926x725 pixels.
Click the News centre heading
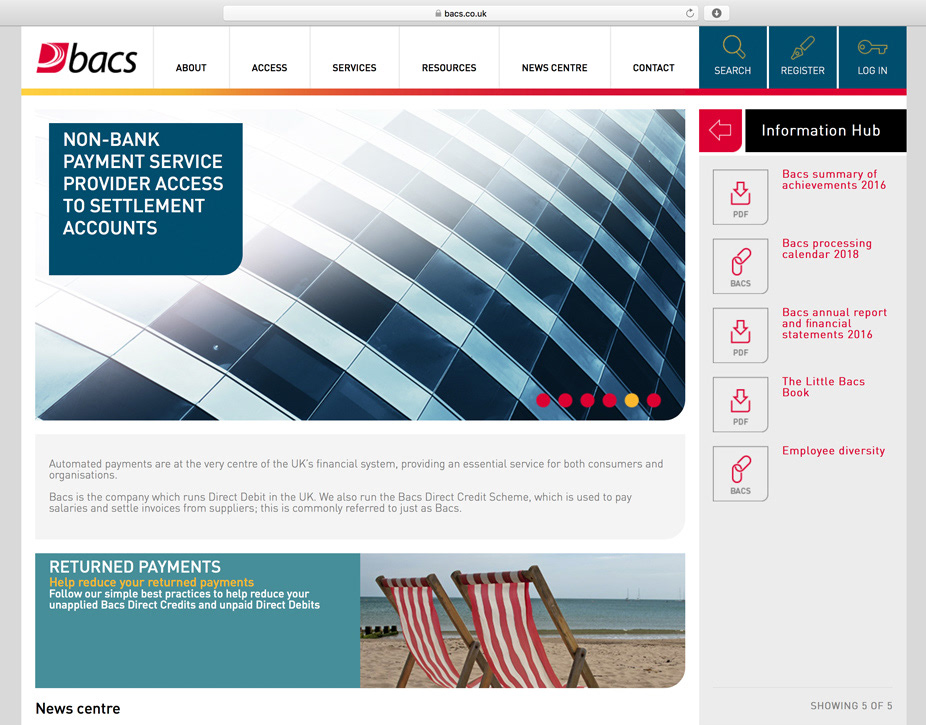[78, 708]
